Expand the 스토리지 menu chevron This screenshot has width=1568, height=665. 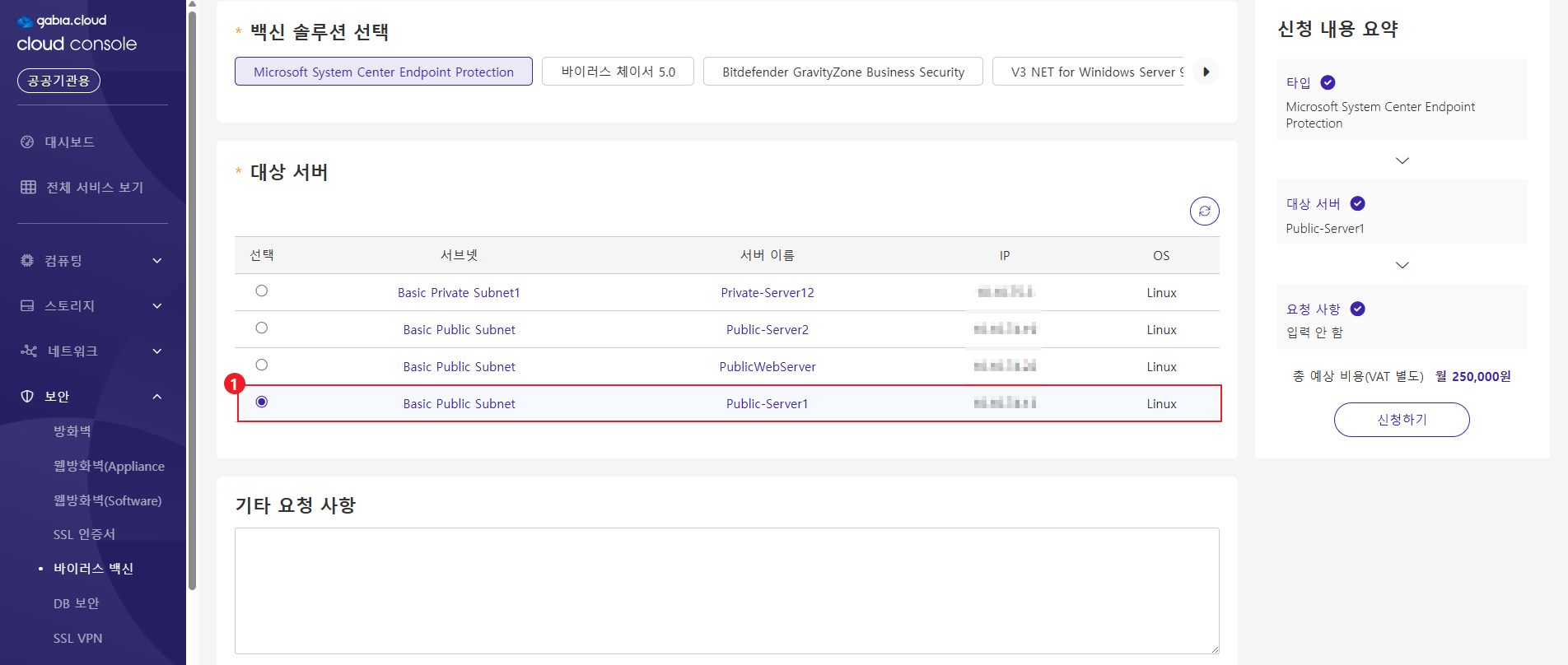coord(157,306)
